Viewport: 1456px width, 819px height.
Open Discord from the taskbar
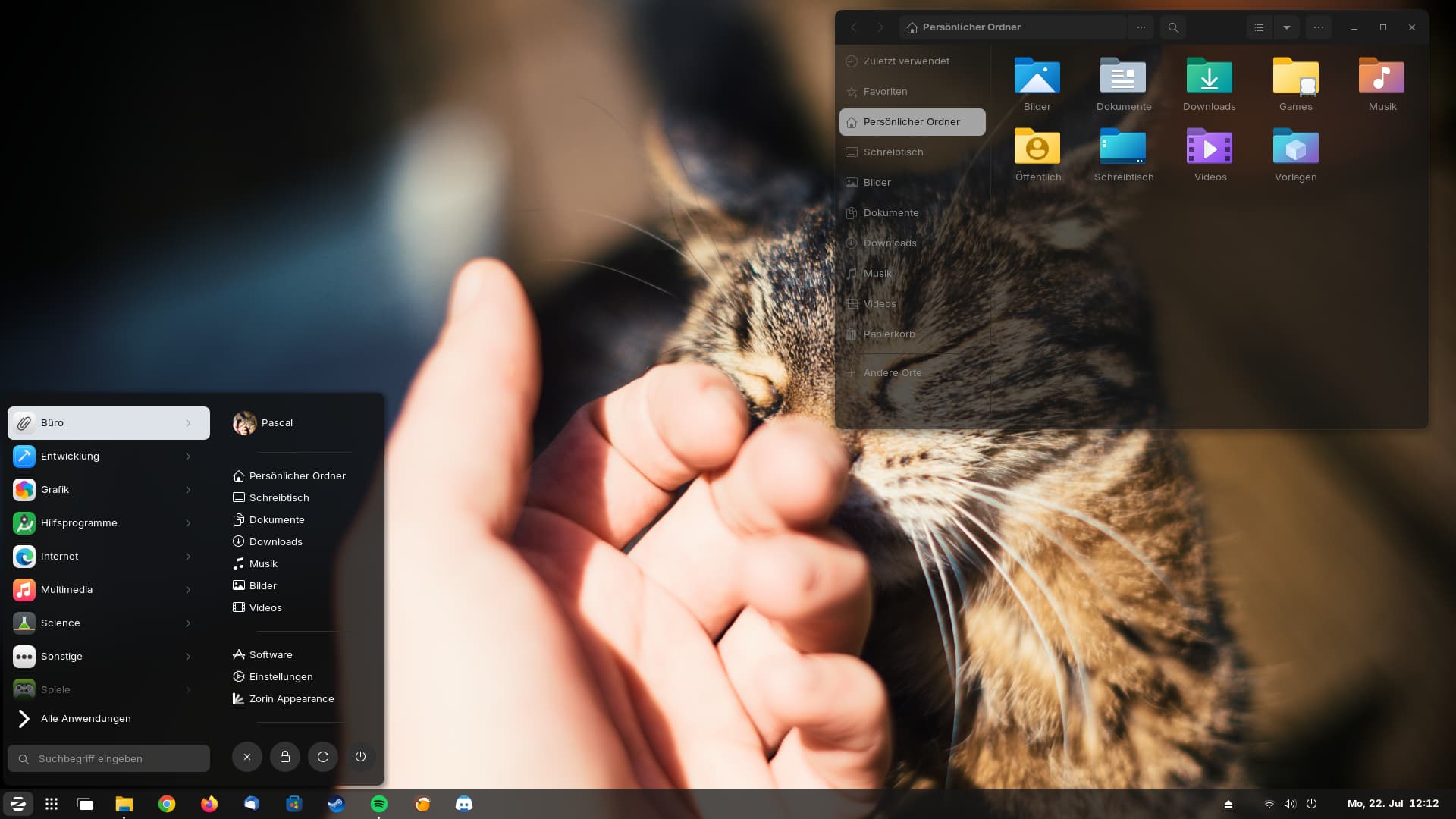tap(464, 804)
